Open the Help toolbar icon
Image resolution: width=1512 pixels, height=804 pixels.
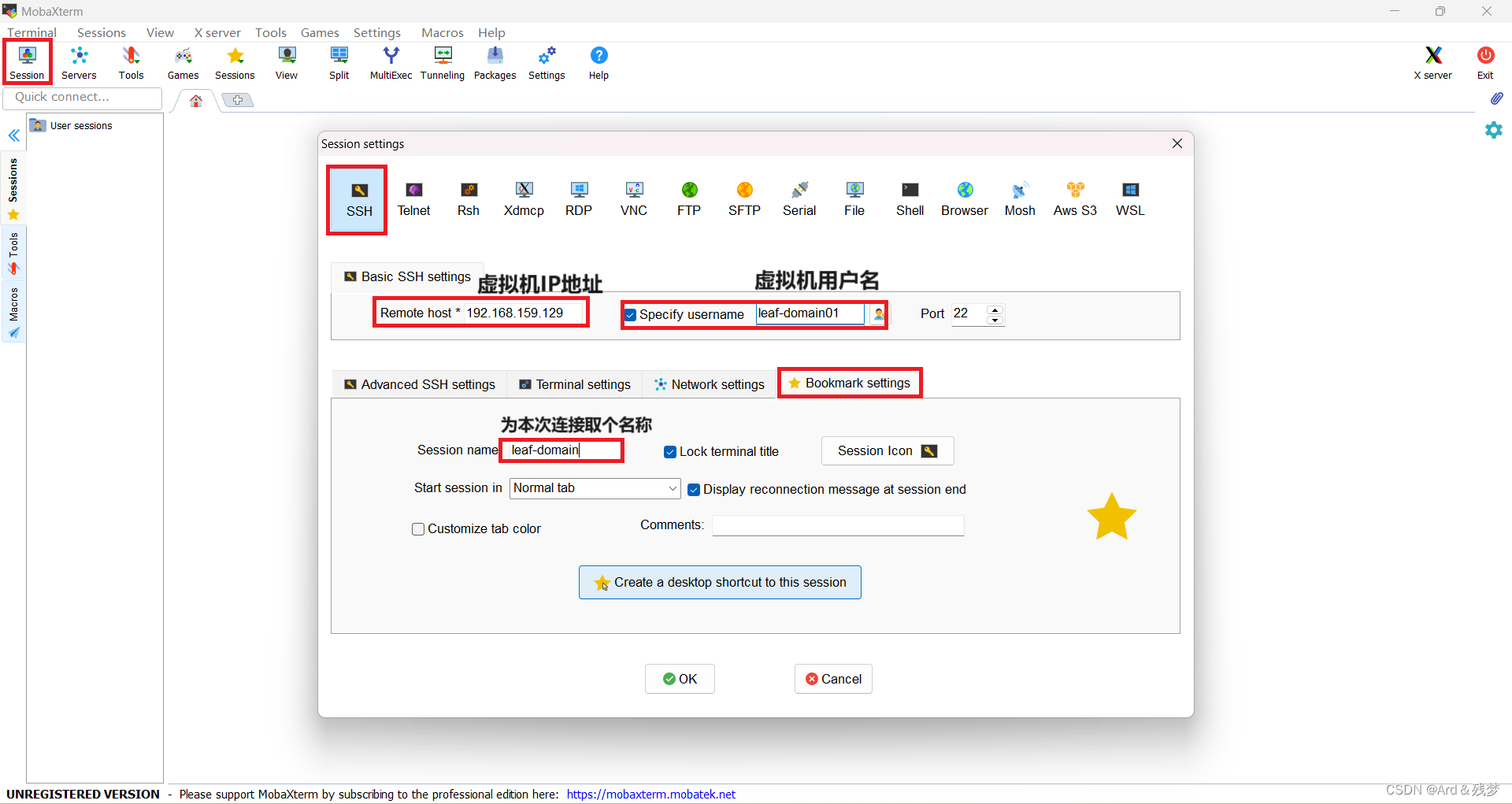pos(598,63)
